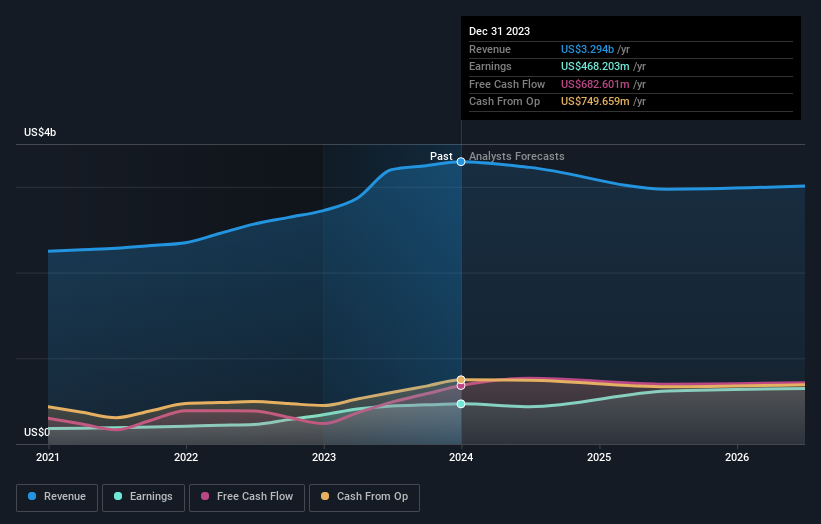Click the orange Cash From Op marker at 2024
This screenshot has height=524, width=821.
coord(461,380)
